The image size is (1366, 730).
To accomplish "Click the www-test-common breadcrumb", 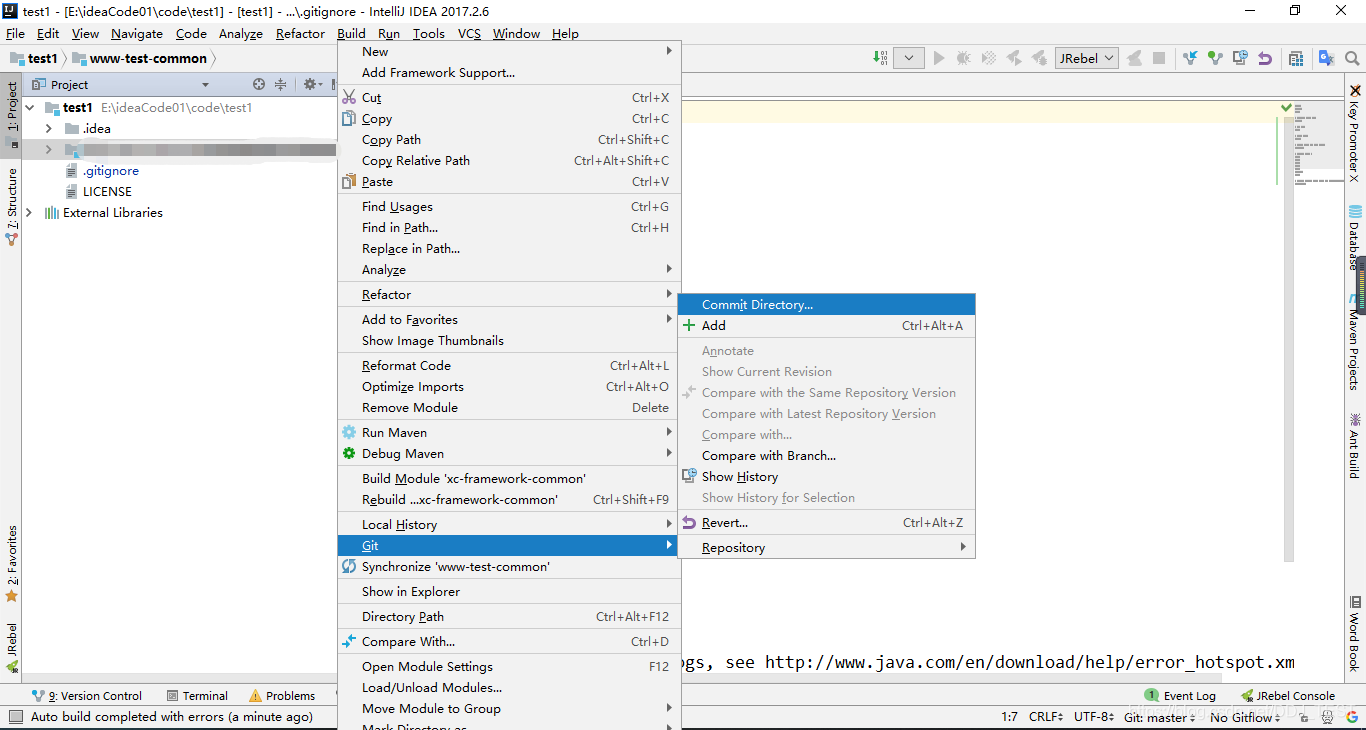I will coord(139,59).
